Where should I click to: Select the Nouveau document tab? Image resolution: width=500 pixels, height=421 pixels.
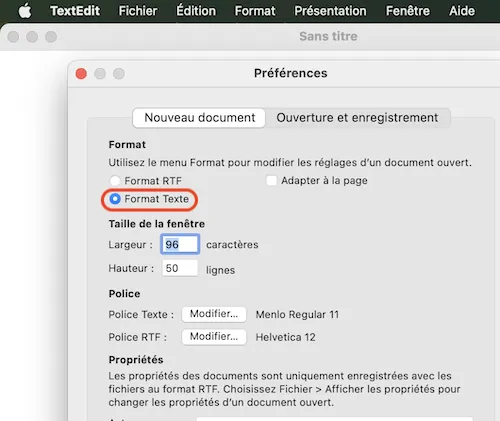point(199,118)
